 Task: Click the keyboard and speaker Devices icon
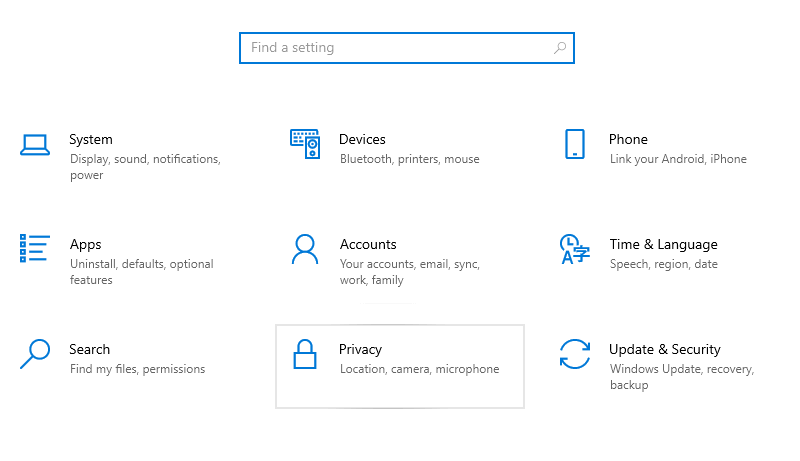click(x=305, y=144)
